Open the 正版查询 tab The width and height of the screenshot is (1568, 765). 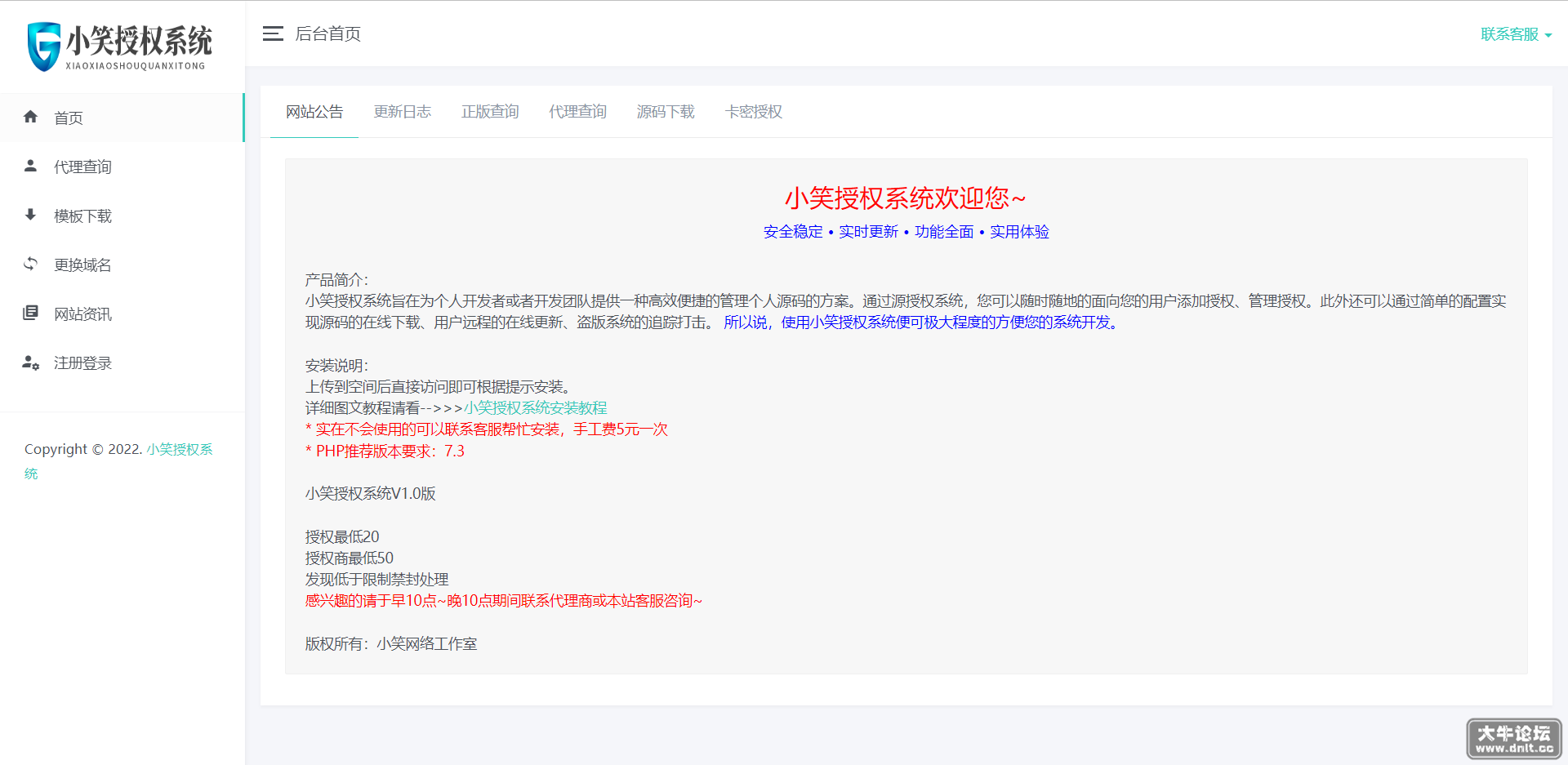490,112
